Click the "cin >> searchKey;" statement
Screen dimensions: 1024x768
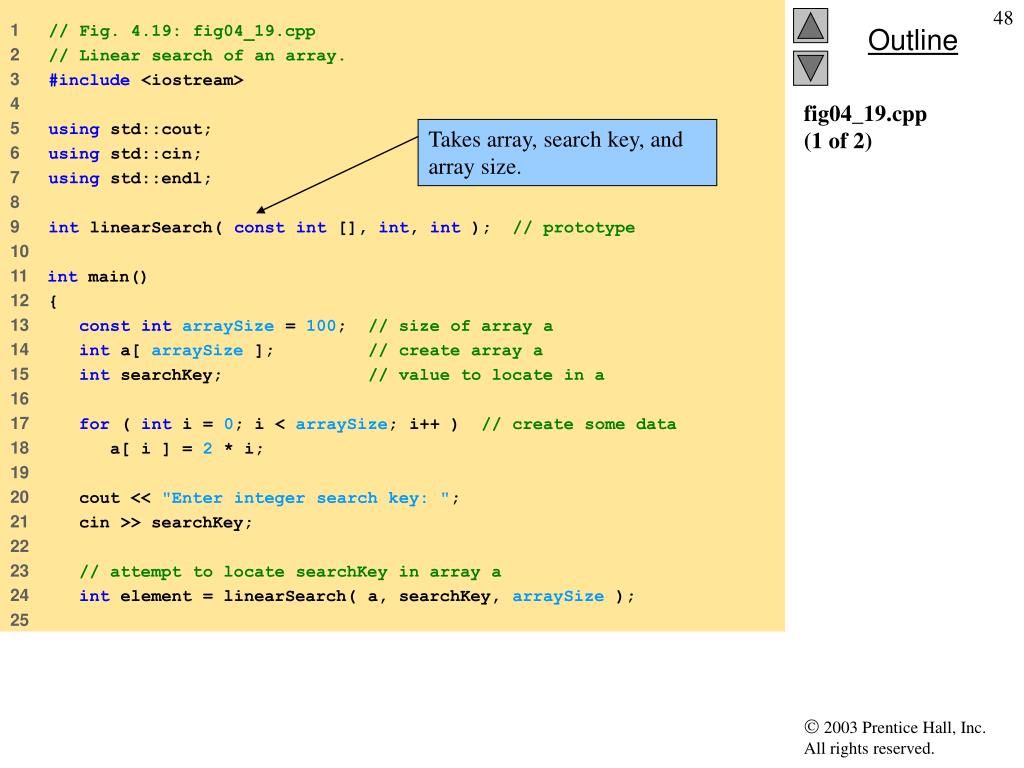(165, 523)
